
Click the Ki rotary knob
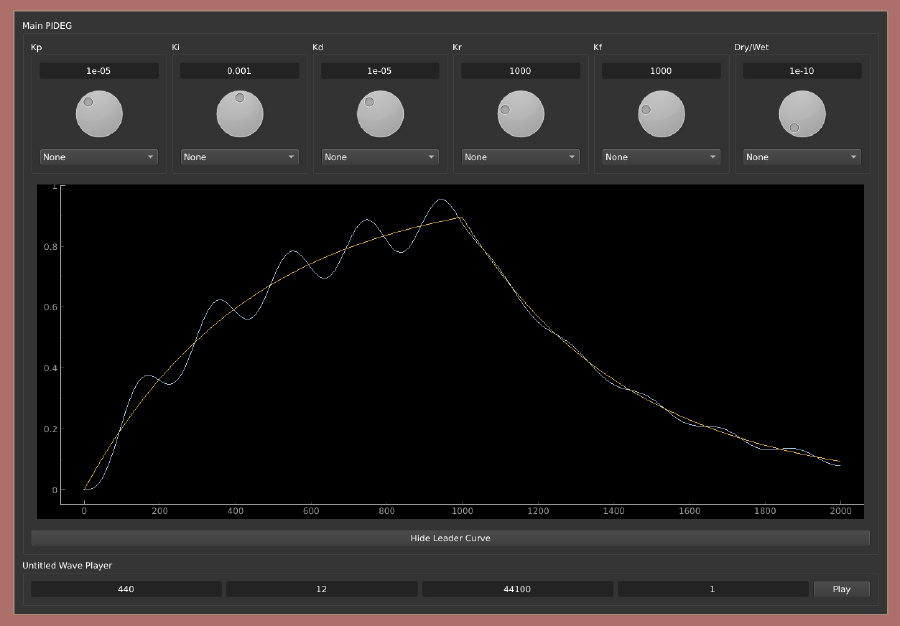pos(240,114)
